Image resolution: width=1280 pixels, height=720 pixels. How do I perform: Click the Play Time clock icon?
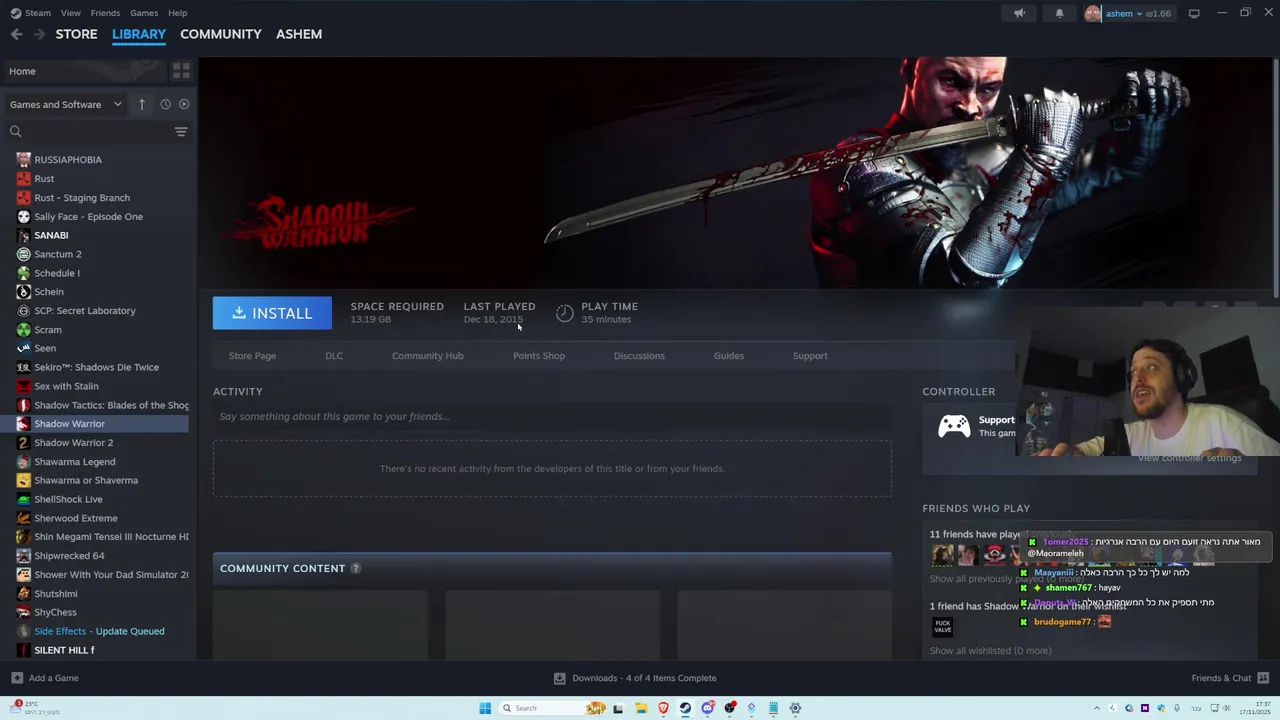pyautogui.click(x=565, y=313)
